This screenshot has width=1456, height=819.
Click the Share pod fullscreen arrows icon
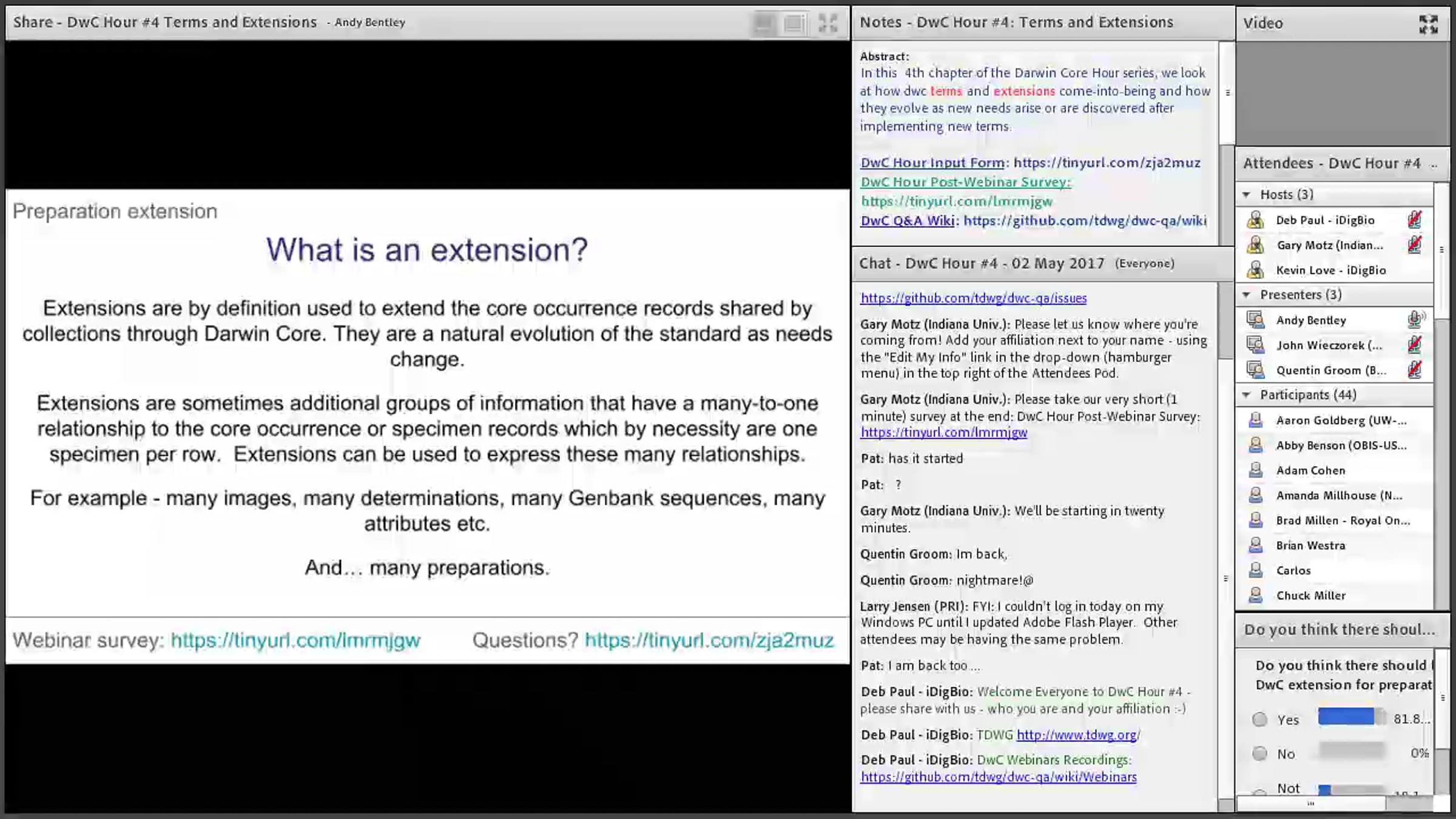(x=827, y=23)
